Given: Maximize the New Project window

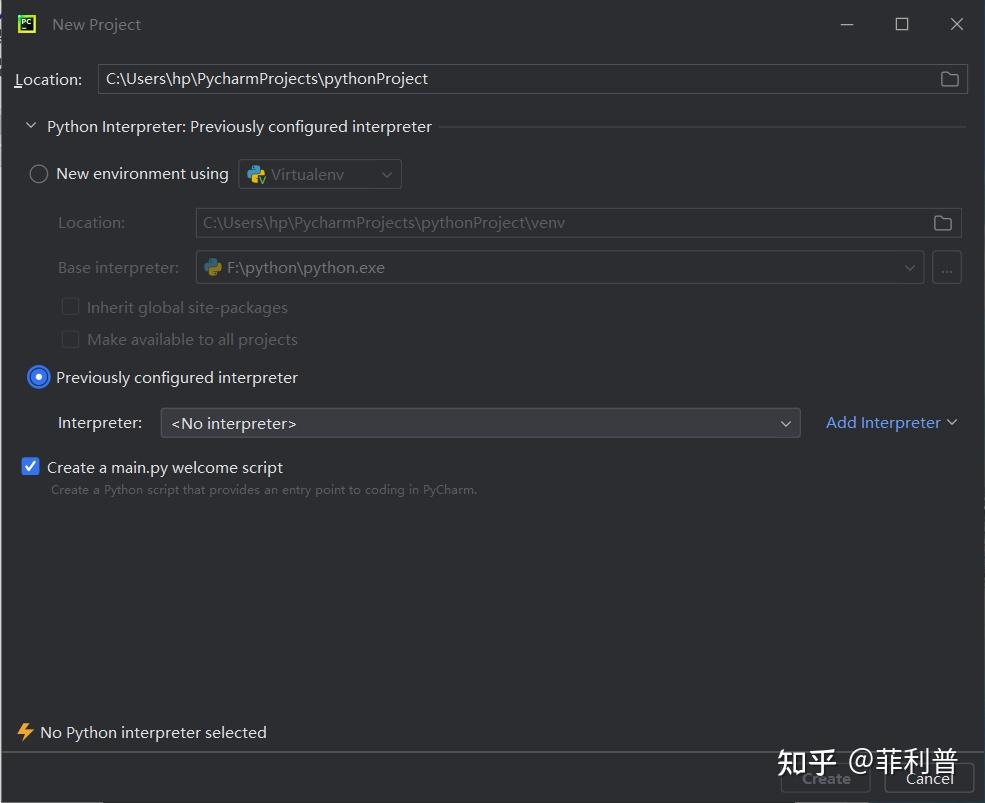Looking at the screenshot, I should [901, 25].
